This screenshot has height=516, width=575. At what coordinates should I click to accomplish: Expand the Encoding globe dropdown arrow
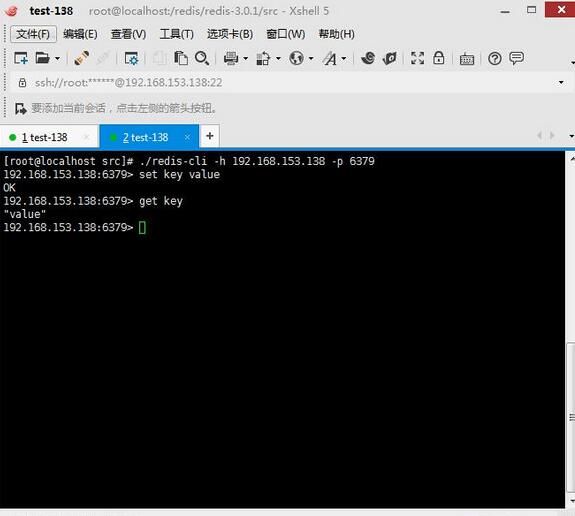click(x=311, y=58)
